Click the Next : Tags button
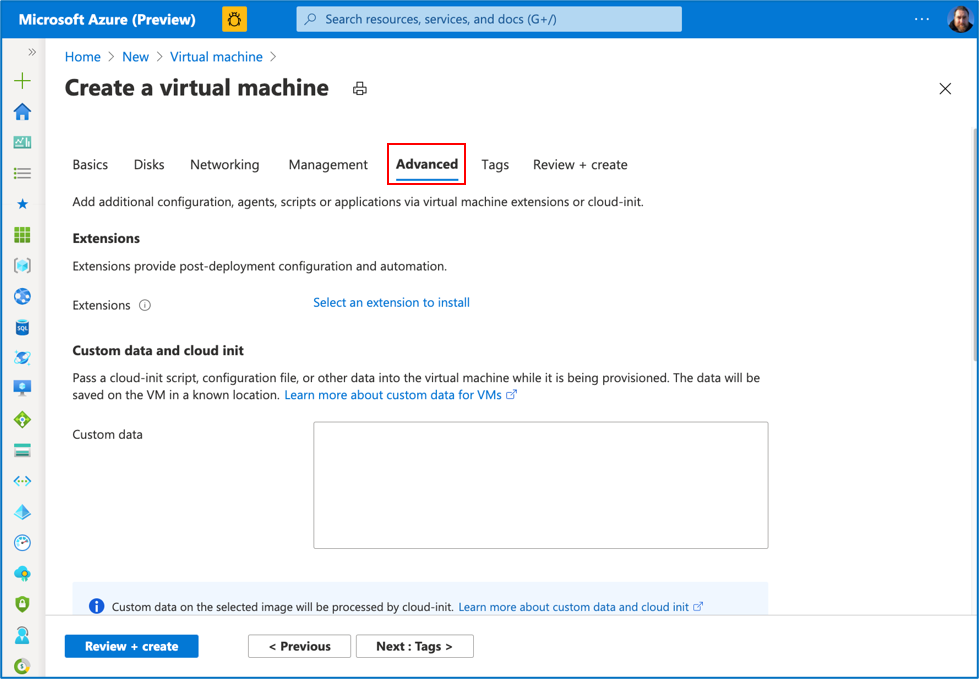This screenshot has width=979, height=679. (415, 647)
